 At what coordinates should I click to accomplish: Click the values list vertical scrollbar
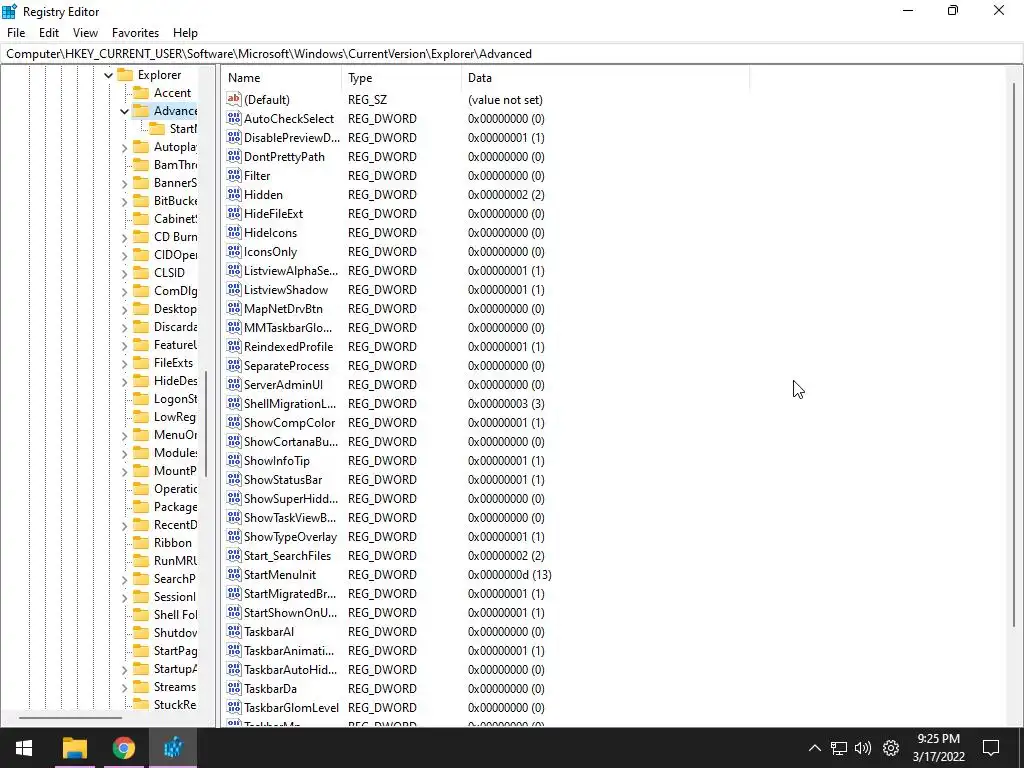(x=1014, y=356)
